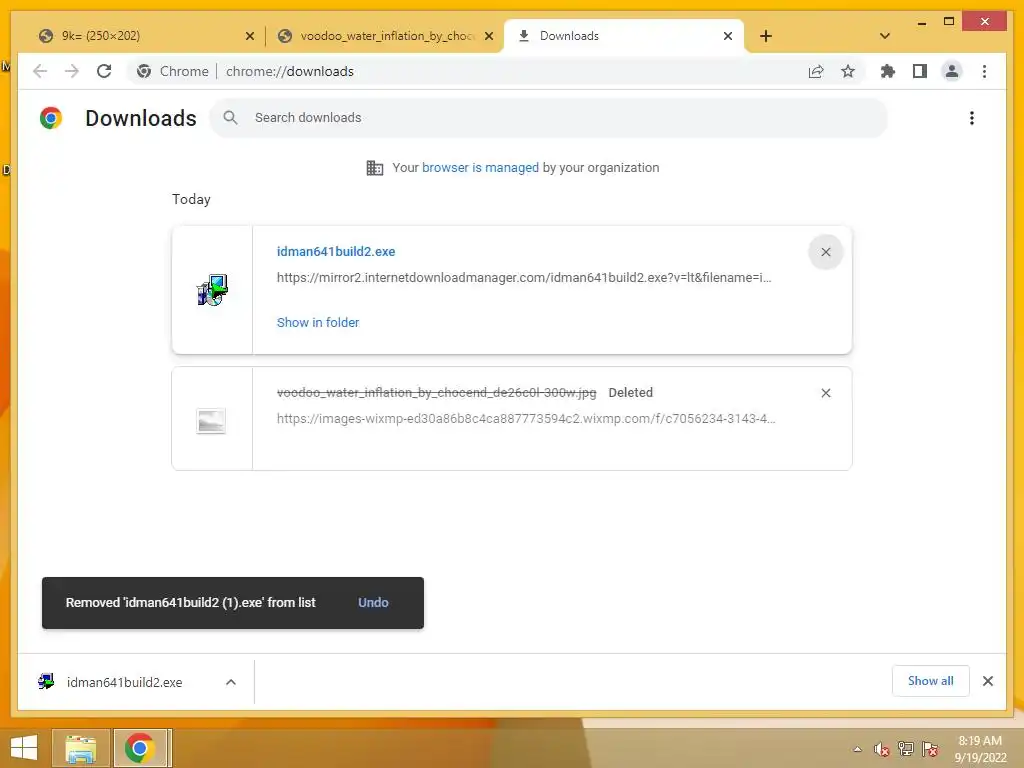
Task: Select the Downloads tab
Action: point(624,36)
